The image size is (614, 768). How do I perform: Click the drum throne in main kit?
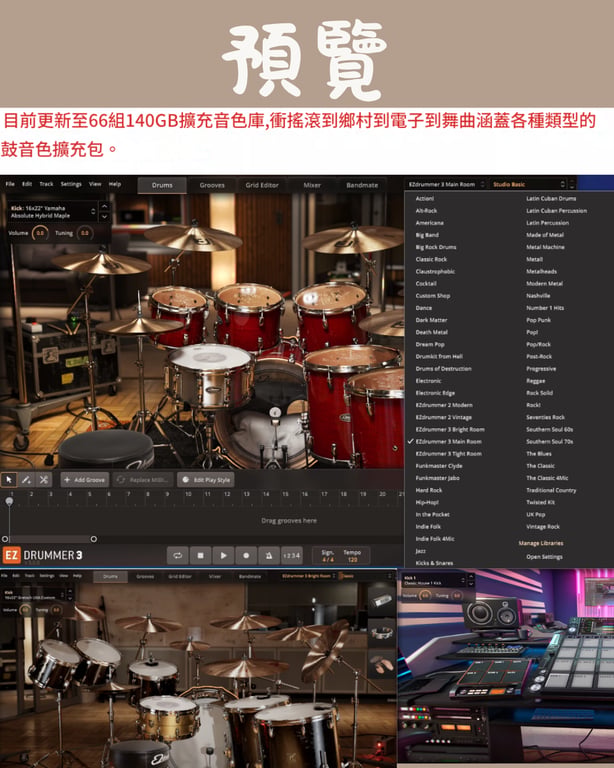click(x=106, y=449)
